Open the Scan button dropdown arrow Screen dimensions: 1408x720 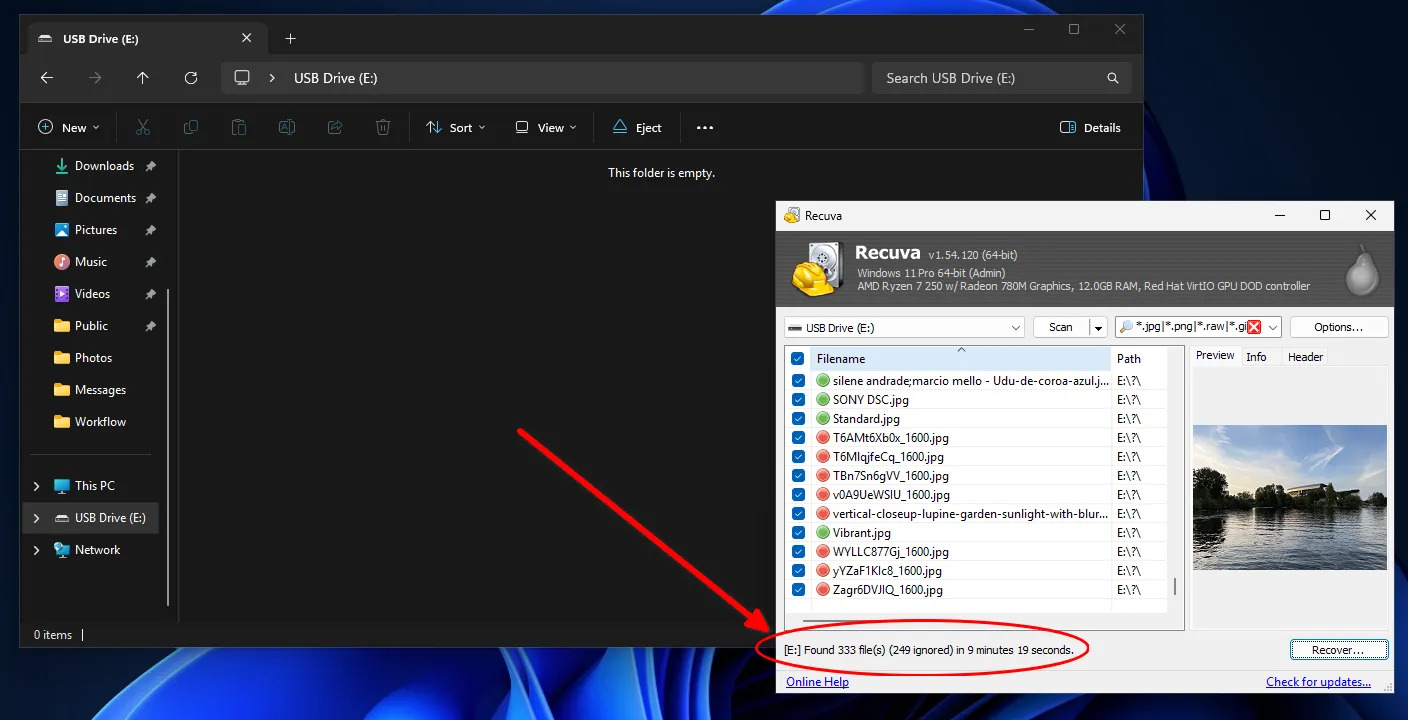(x=1098, y=328)
